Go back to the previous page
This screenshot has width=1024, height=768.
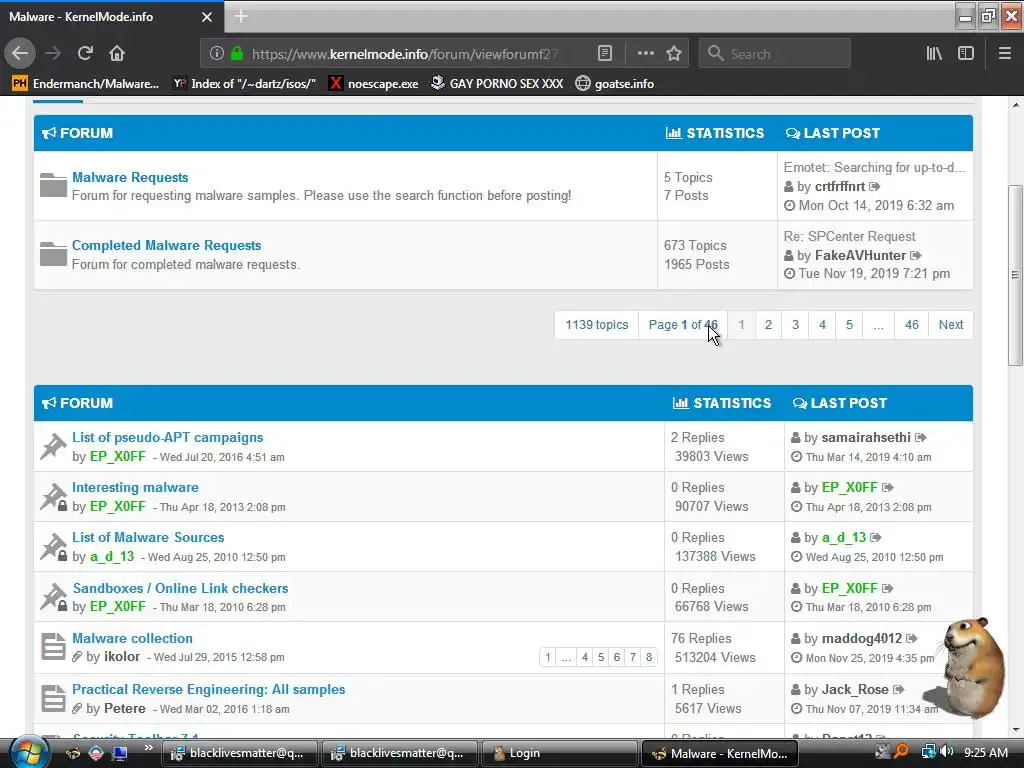point(20,54)
